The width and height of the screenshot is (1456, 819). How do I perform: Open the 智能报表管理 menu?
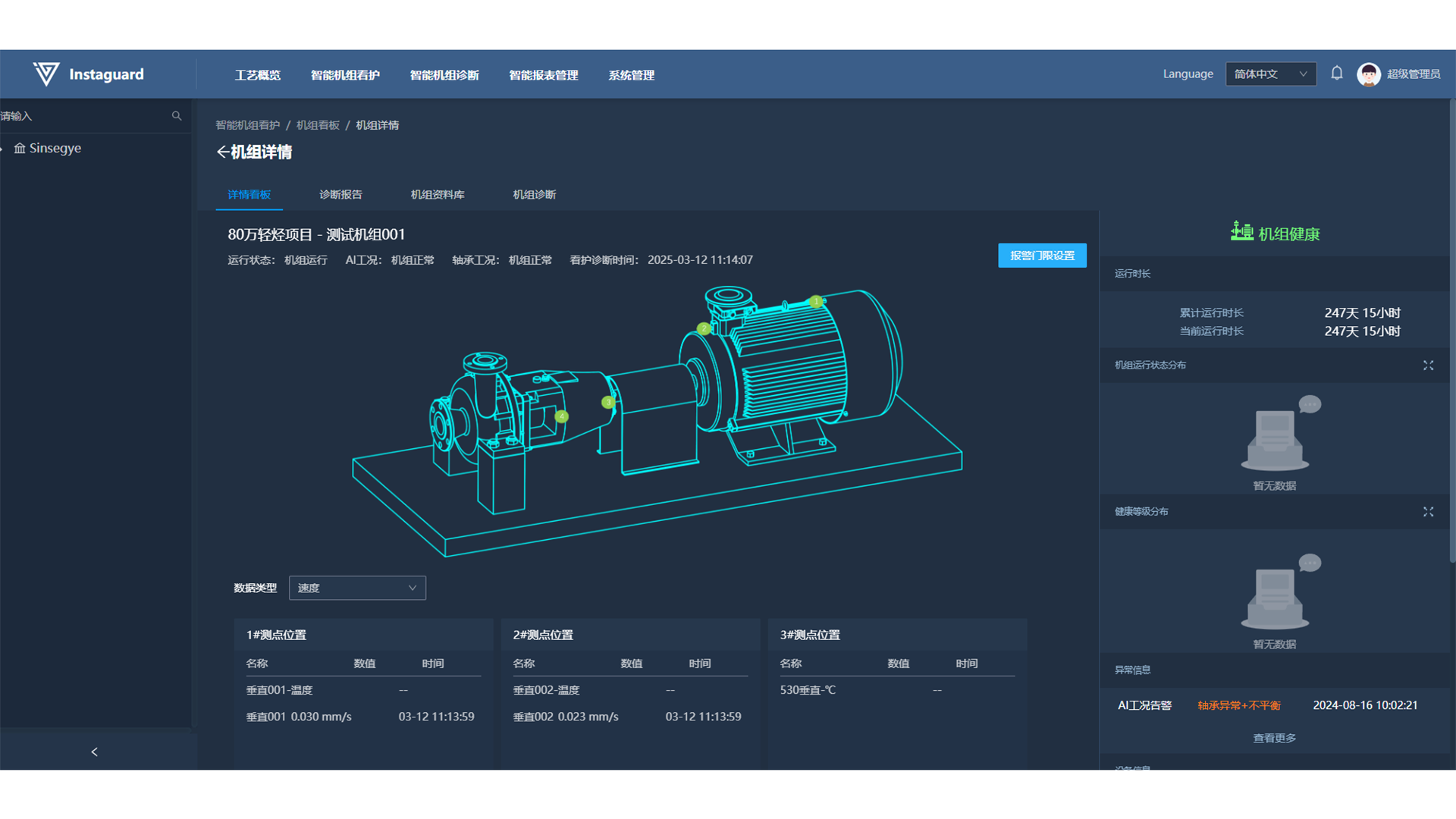point(544,75)
